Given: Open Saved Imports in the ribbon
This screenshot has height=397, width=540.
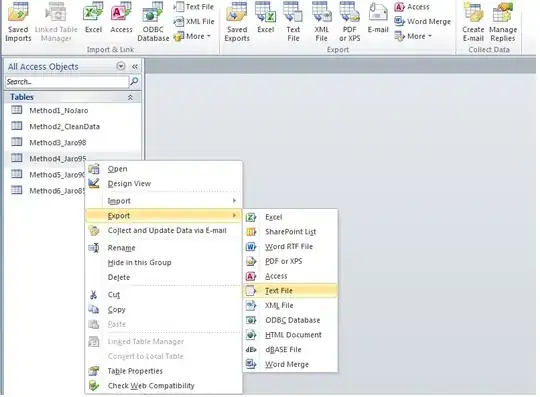Looking at the screenshot, I should coord(18,22).
